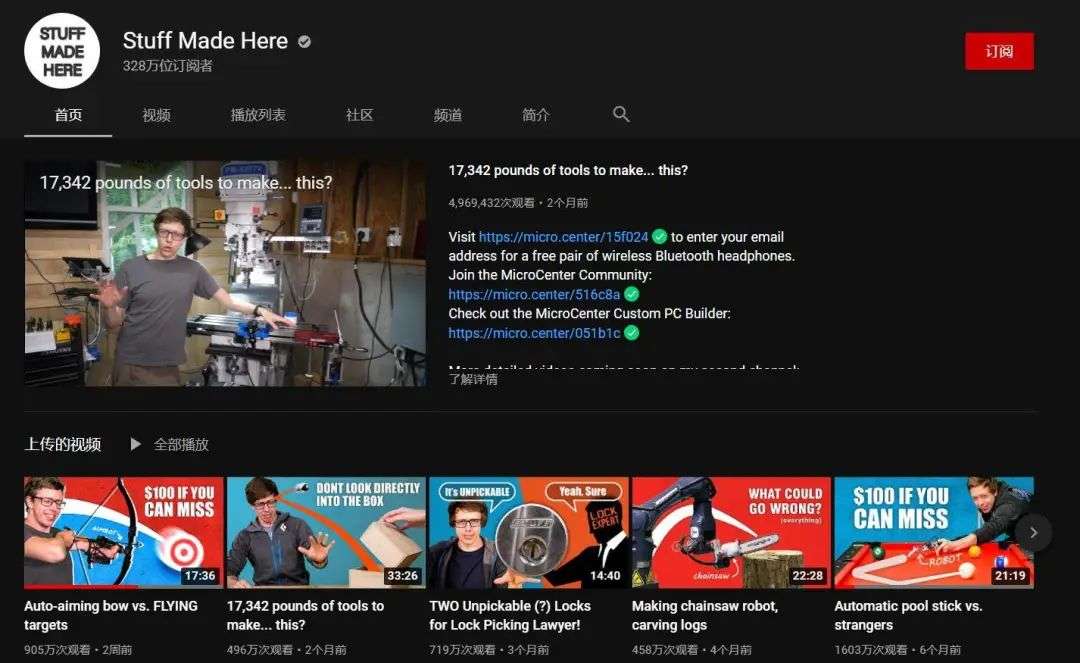This screenshot has height=663, width=1080.
Task: Open Auto-aiming bow vs. FLYING targets thumbnail
Action: click(x=124, y=532)
